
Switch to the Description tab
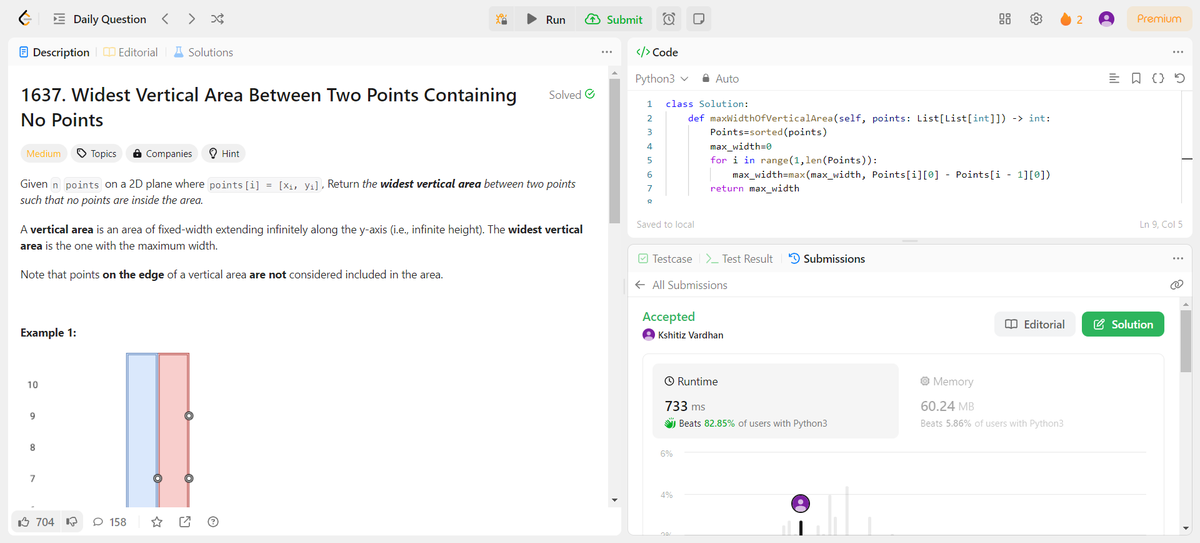point(55,52)
